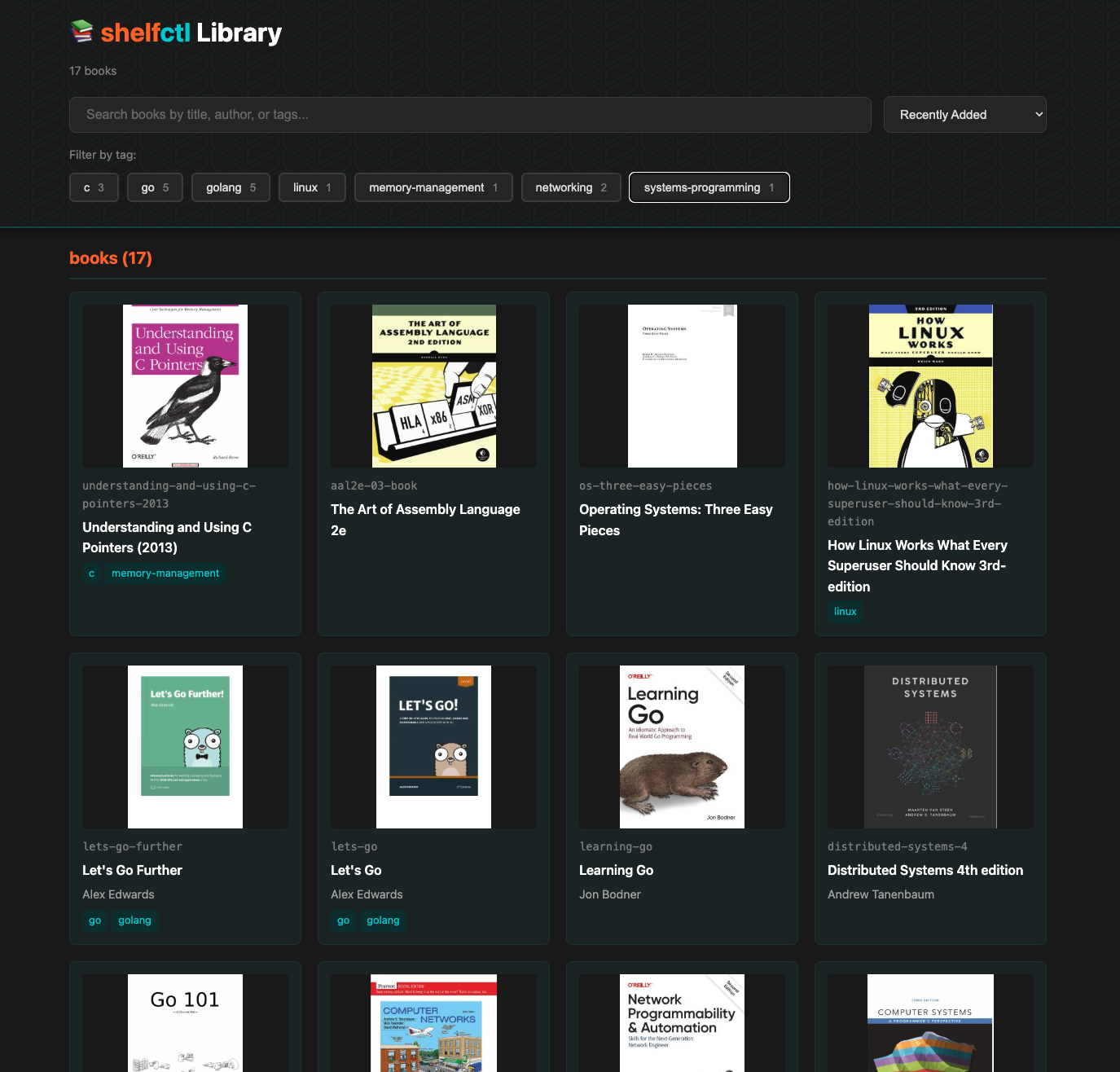Click golang tag on Let's Go Further card
This screenshot has height=1072, width=1120.
[135, 920]
